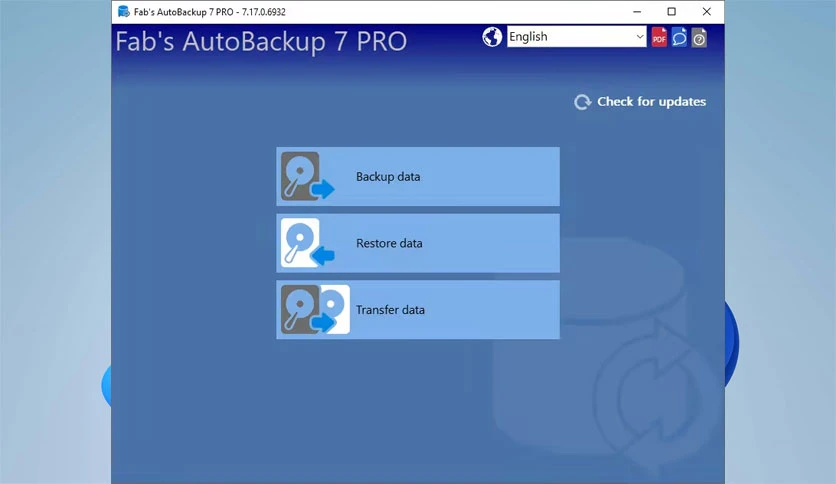Click the blue chat bubble icon
The image size is (836, 484).
pyautogui.click(x=679, y=37)
